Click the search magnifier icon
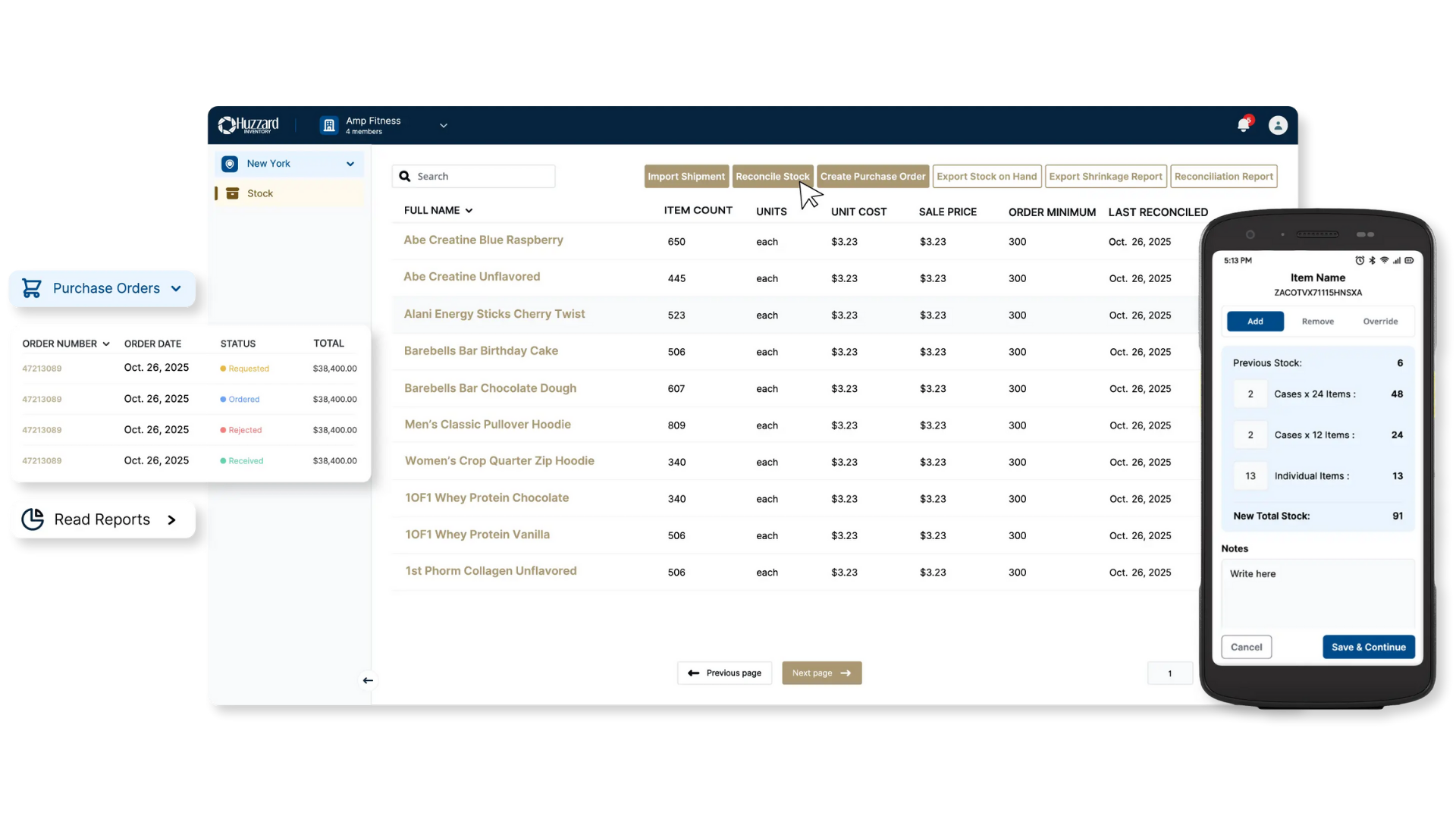The width and height of the screenshot is (1456, 819). coord(405,176)
